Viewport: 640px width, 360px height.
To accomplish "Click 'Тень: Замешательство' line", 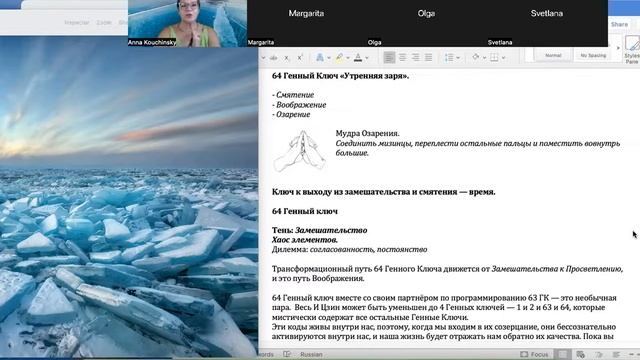I will point(319,230).
